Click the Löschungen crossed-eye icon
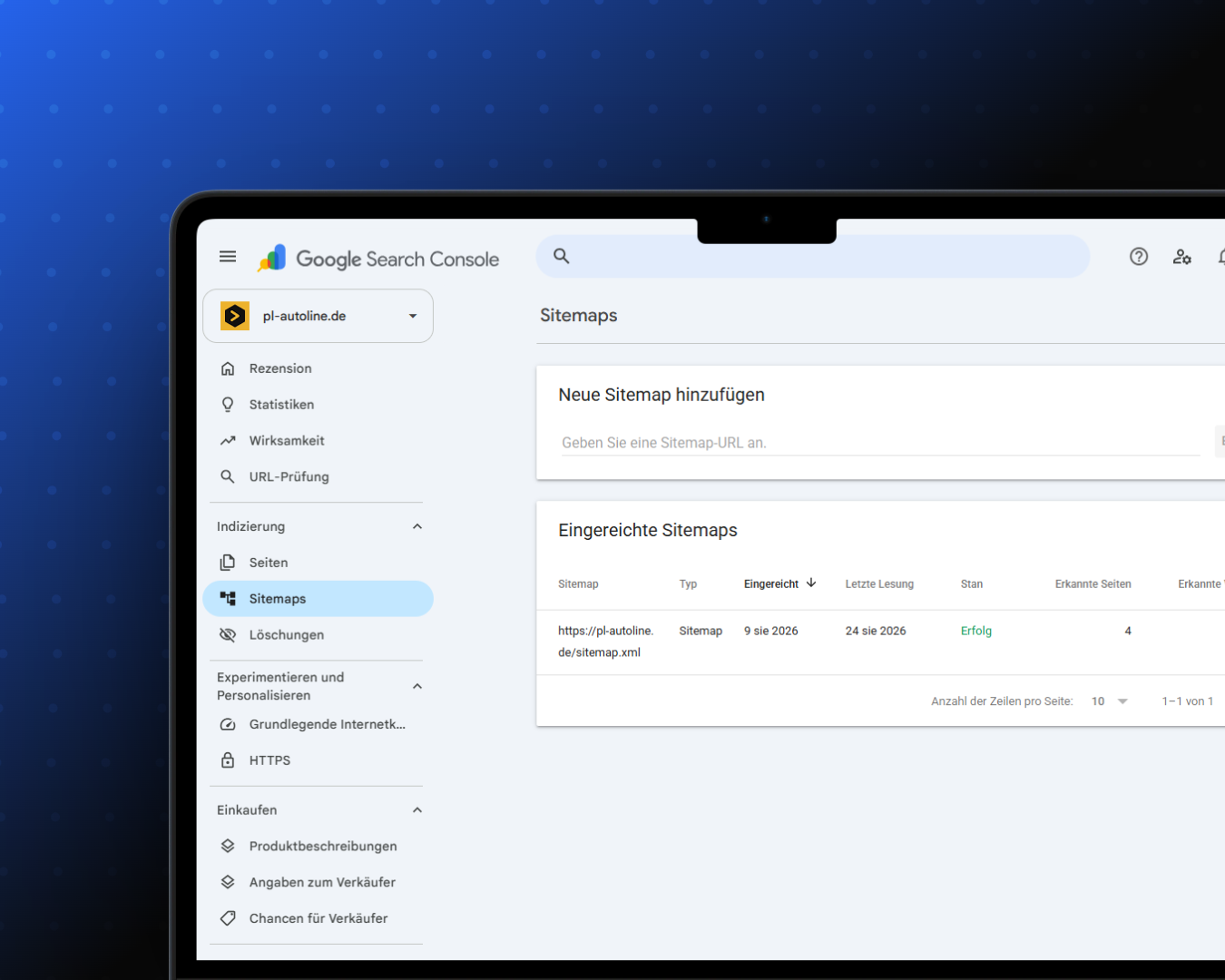The height and width of the screenshot is (980, 1225). click(228, 635)
